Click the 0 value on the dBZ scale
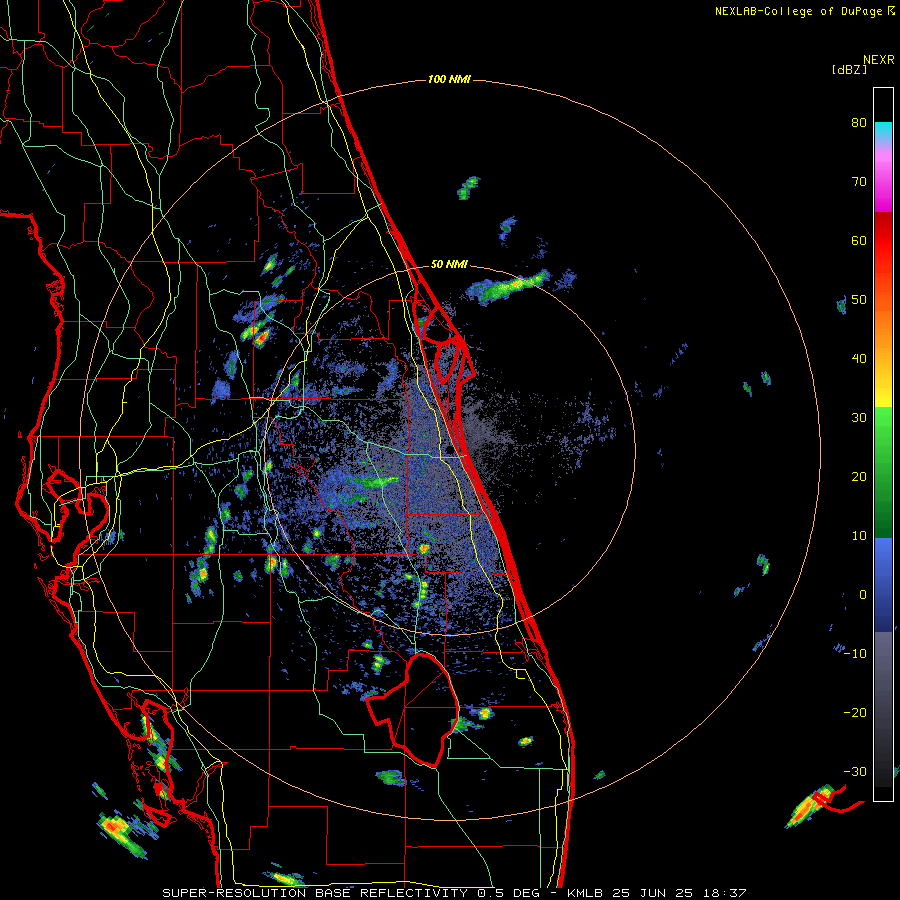 (863, 595)
